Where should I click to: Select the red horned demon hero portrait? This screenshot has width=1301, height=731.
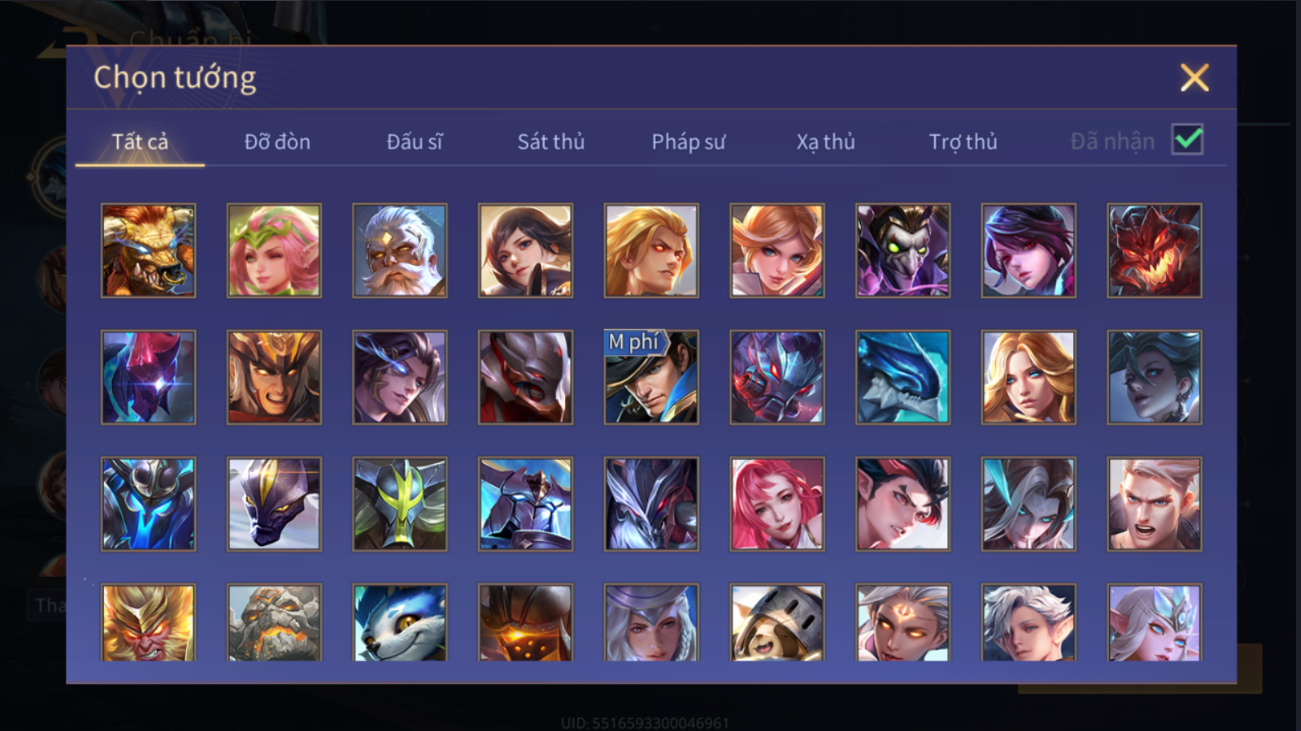(1154, 250)
